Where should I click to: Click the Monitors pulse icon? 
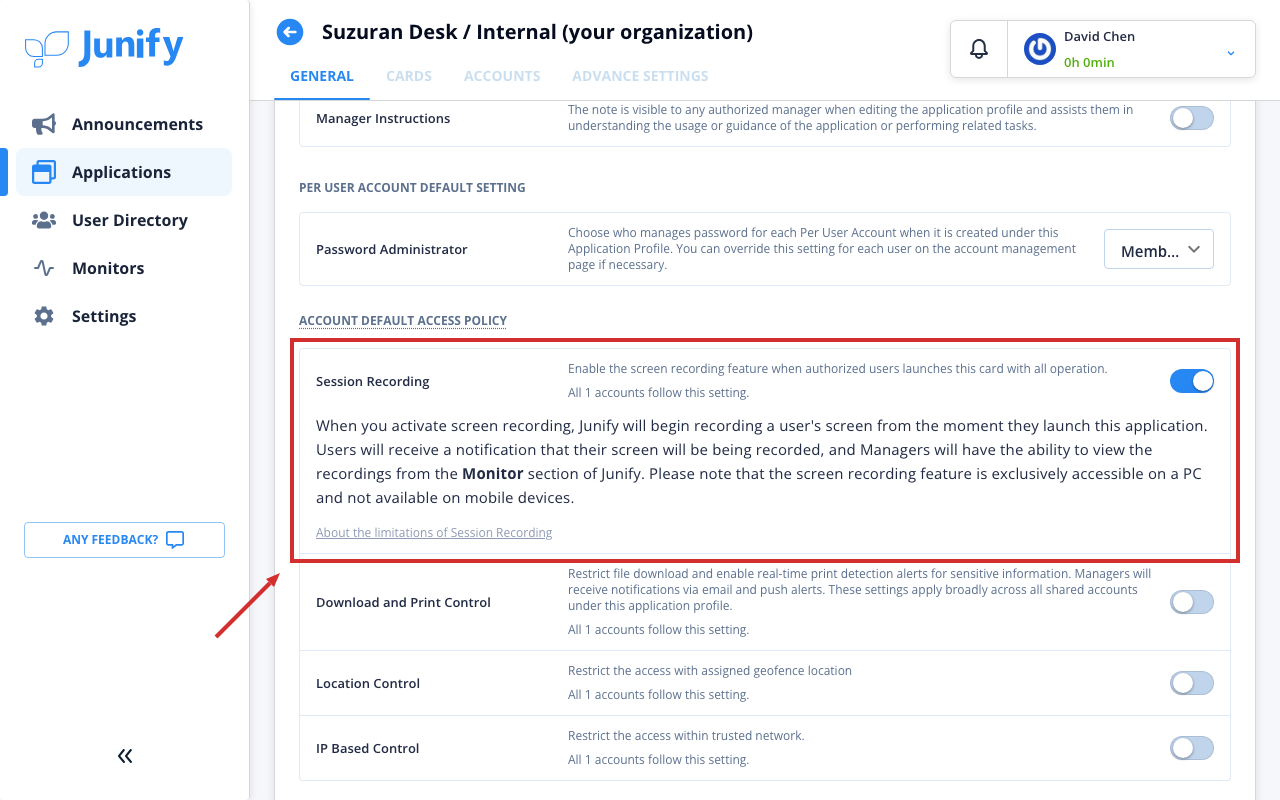(x=44, y=268)
